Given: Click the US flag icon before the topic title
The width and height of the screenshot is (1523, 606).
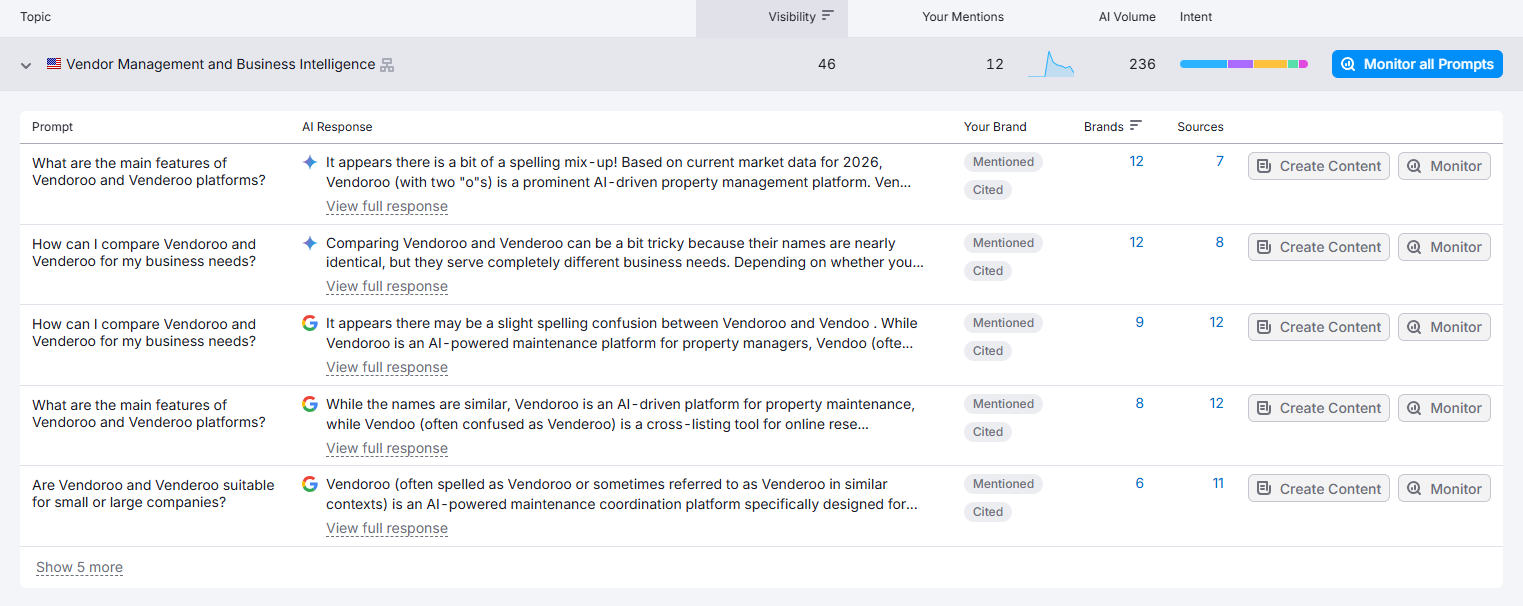Looking at the screenshot, I should pos(54,63).
